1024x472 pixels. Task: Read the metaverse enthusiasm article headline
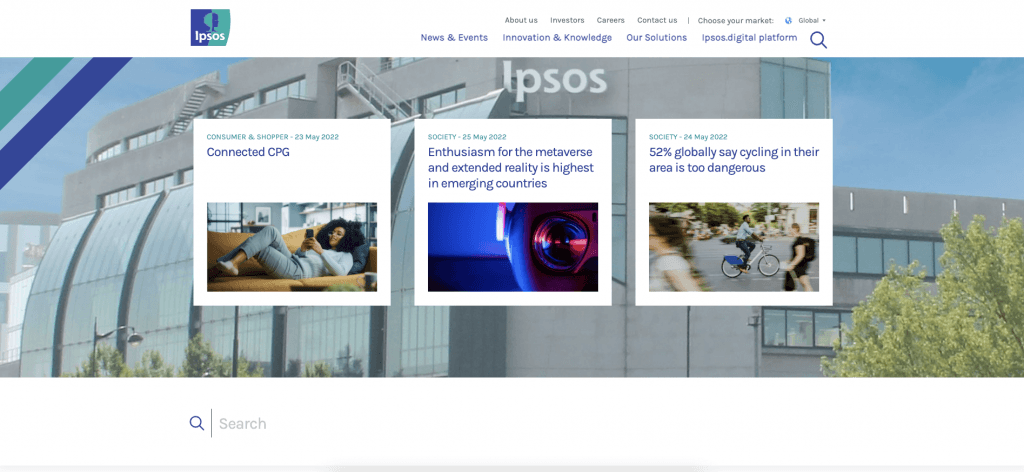(x=511, y=168)
